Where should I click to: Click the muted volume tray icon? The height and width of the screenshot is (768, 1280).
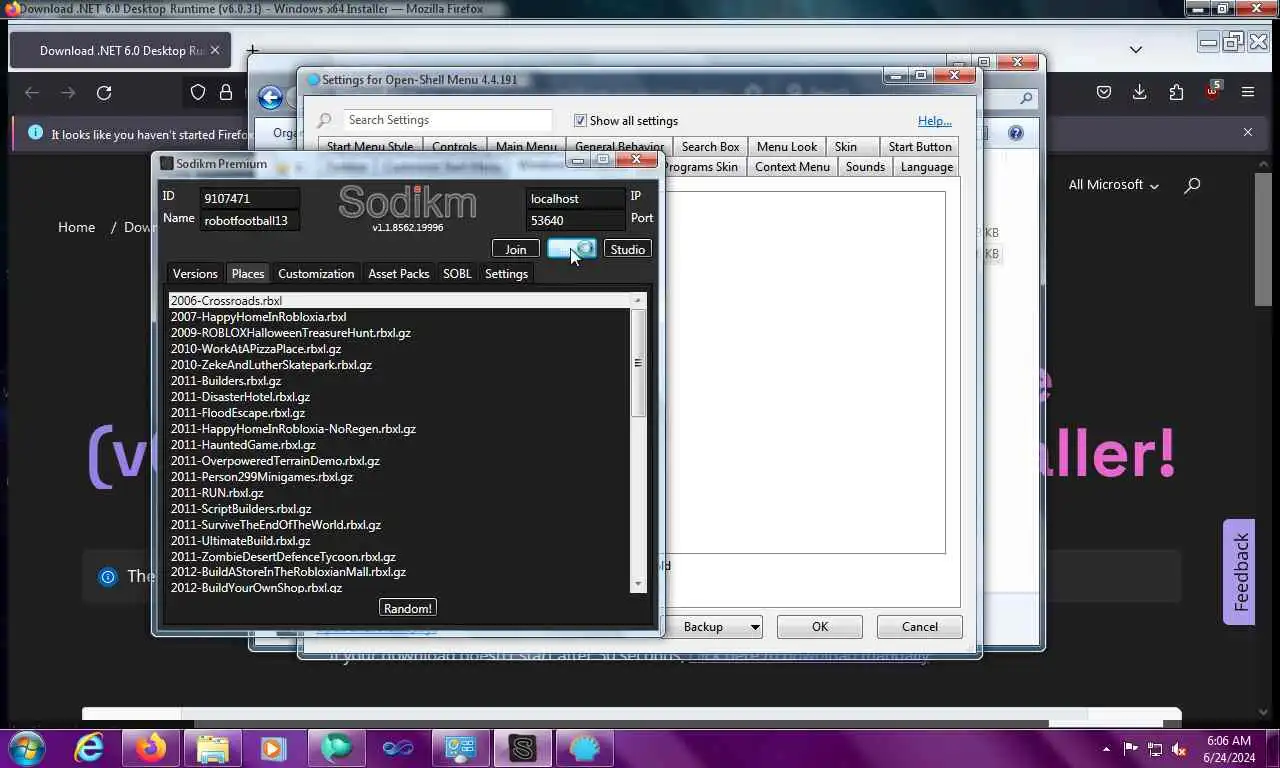pos(1179,749)
